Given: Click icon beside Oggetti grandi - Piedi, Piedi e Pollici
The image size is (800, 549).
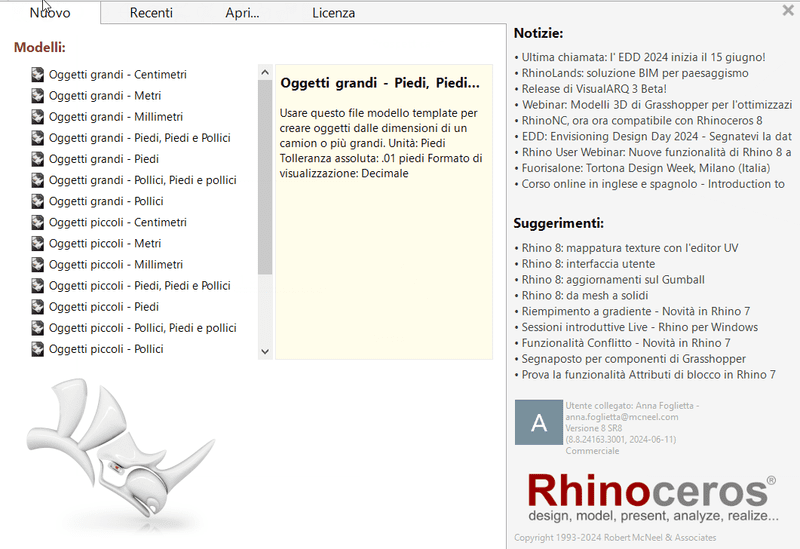Looking at the screenshot, I should [37, 138].
